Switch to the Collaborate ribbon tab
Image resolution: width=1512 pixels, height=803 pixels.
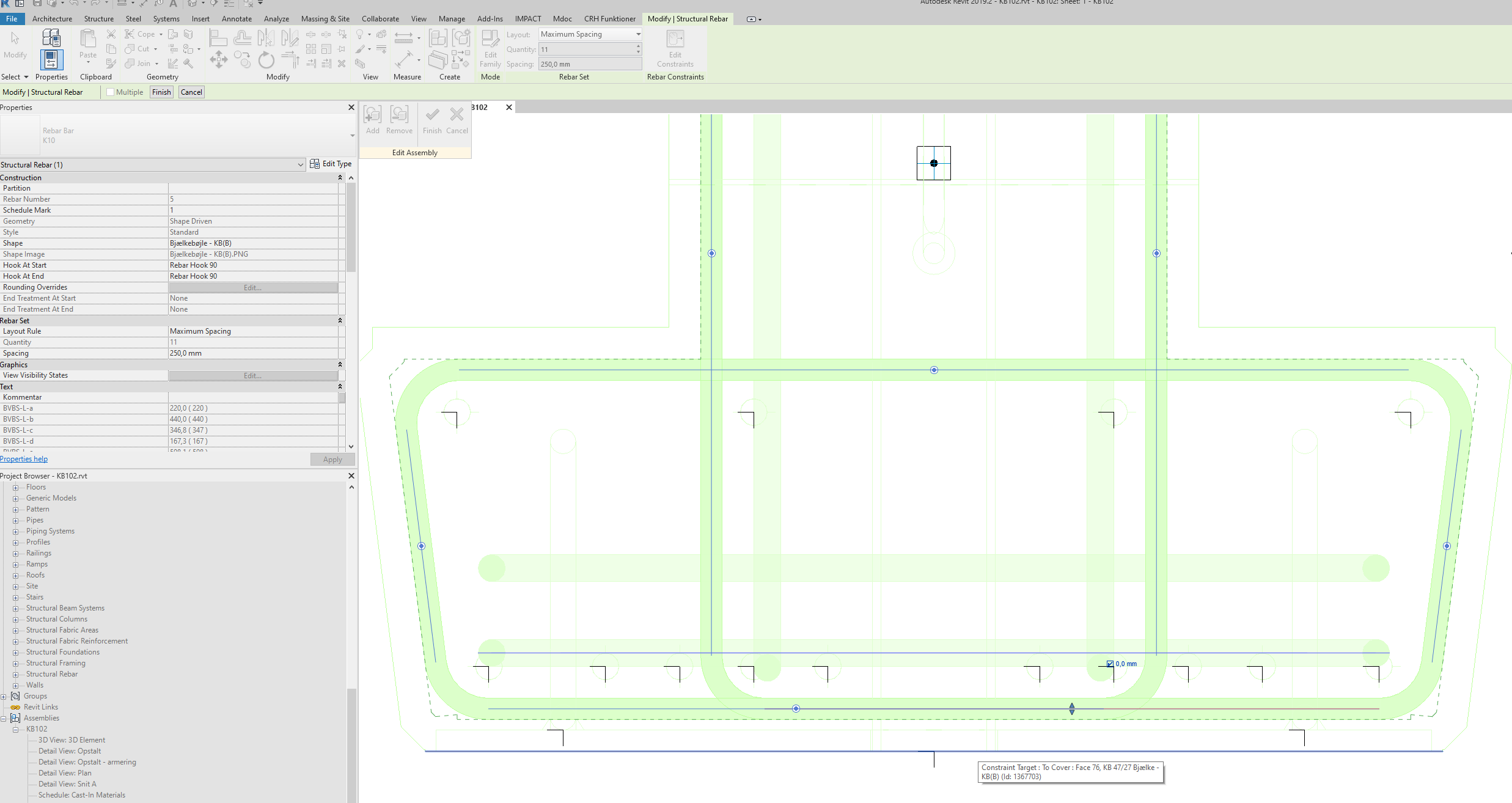[380, 19]
